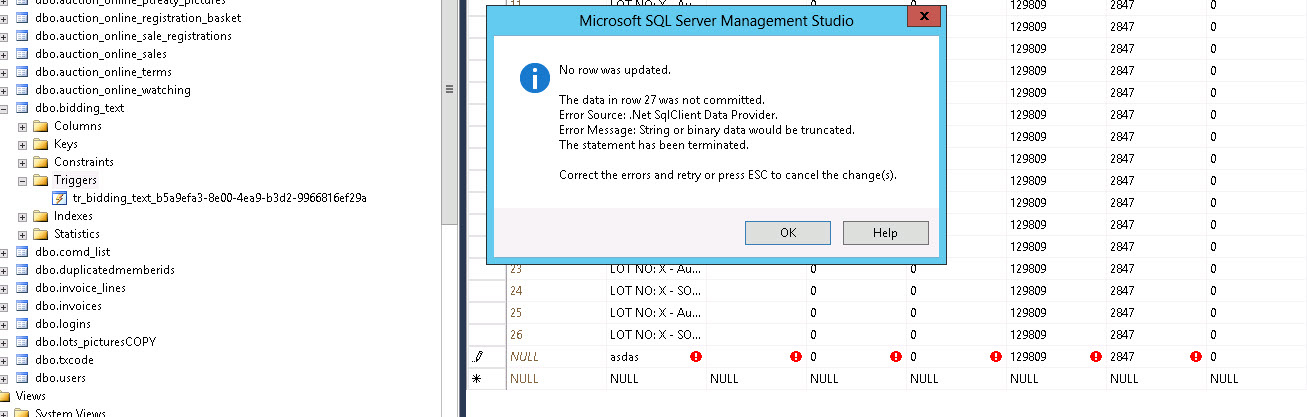Click the table icon beside dbo.auction_online_terms
The height and width of the screenshot is (417, 1307).
point(22,72)
